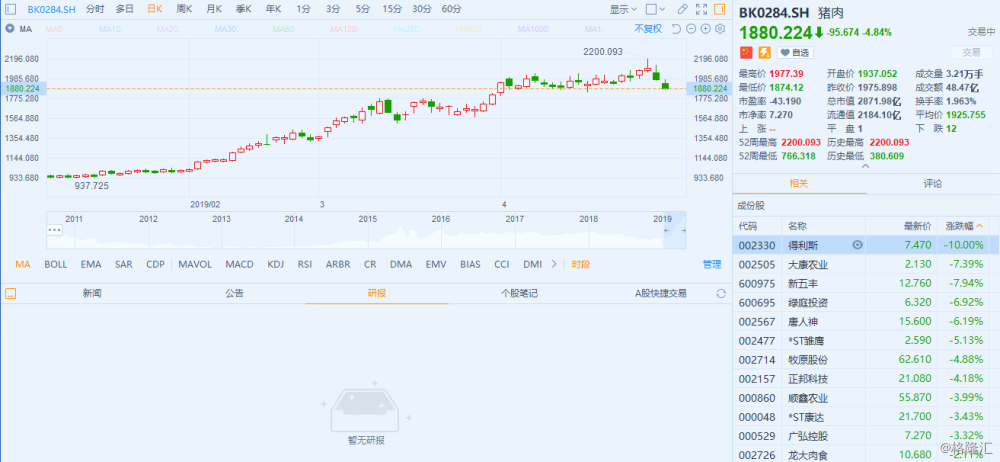Switch to 分时 intraday chart
This screenshot has height=462, width=1000.
pyautogui.click(x=94, y=10)
